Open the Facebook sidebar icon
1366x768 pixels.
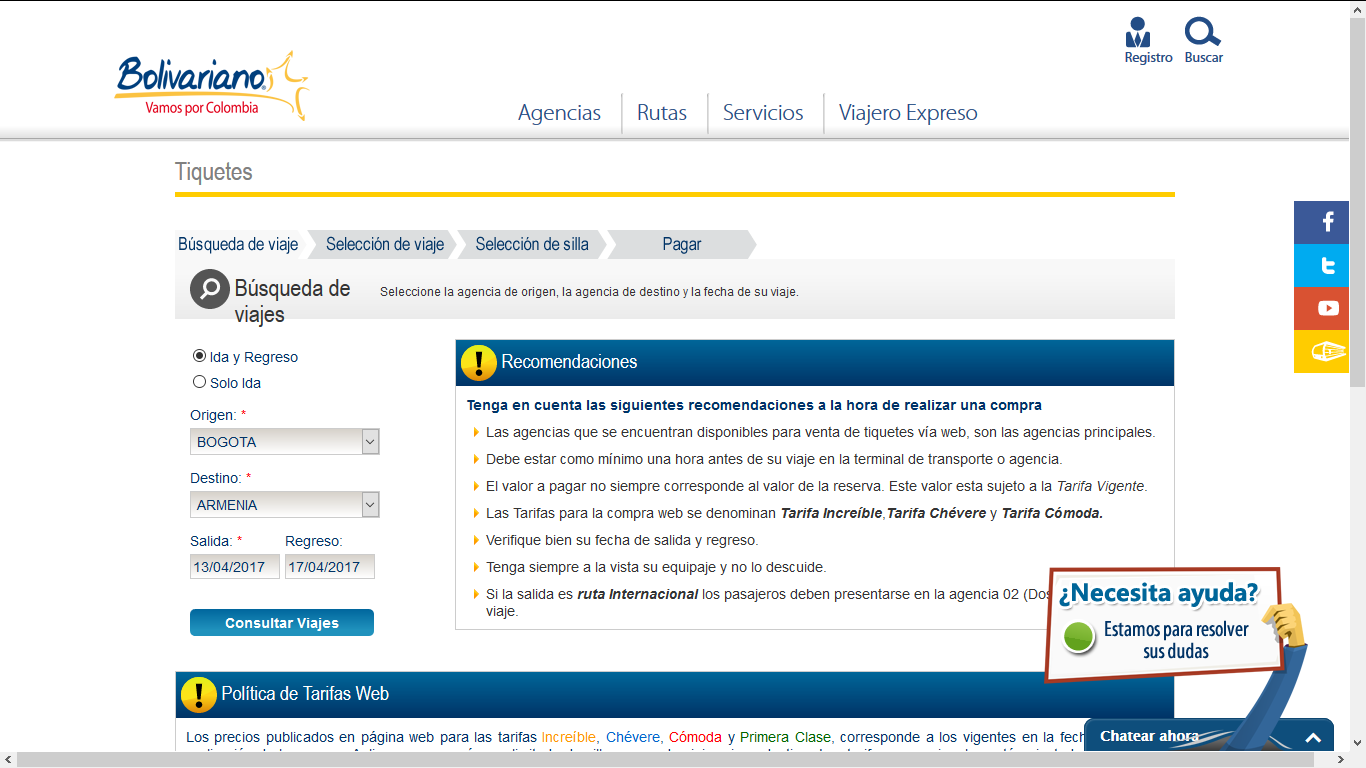click(x=1327, y=222)
